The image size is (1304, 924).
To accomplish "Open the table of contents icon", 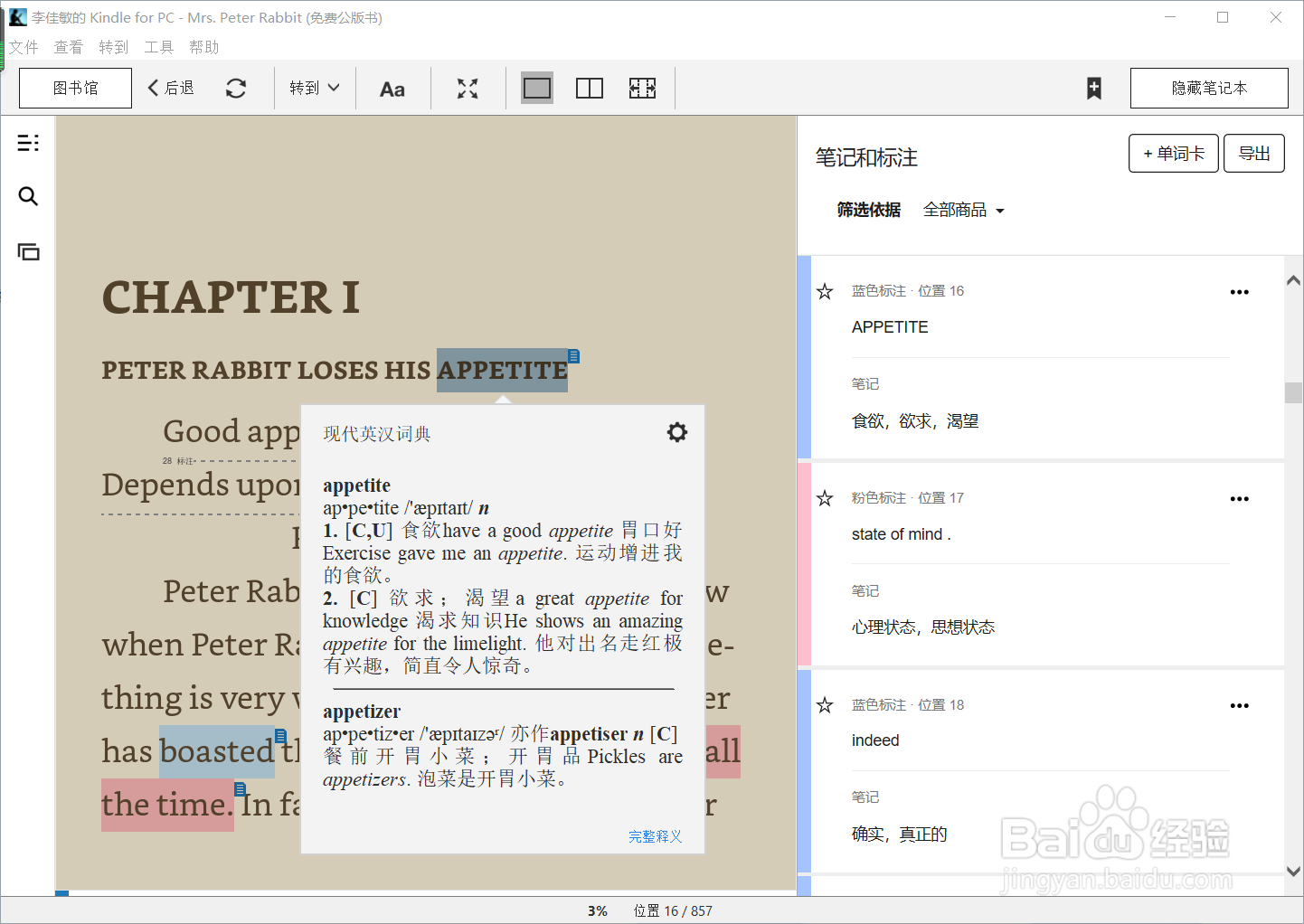I will click(x=28, y=143).
